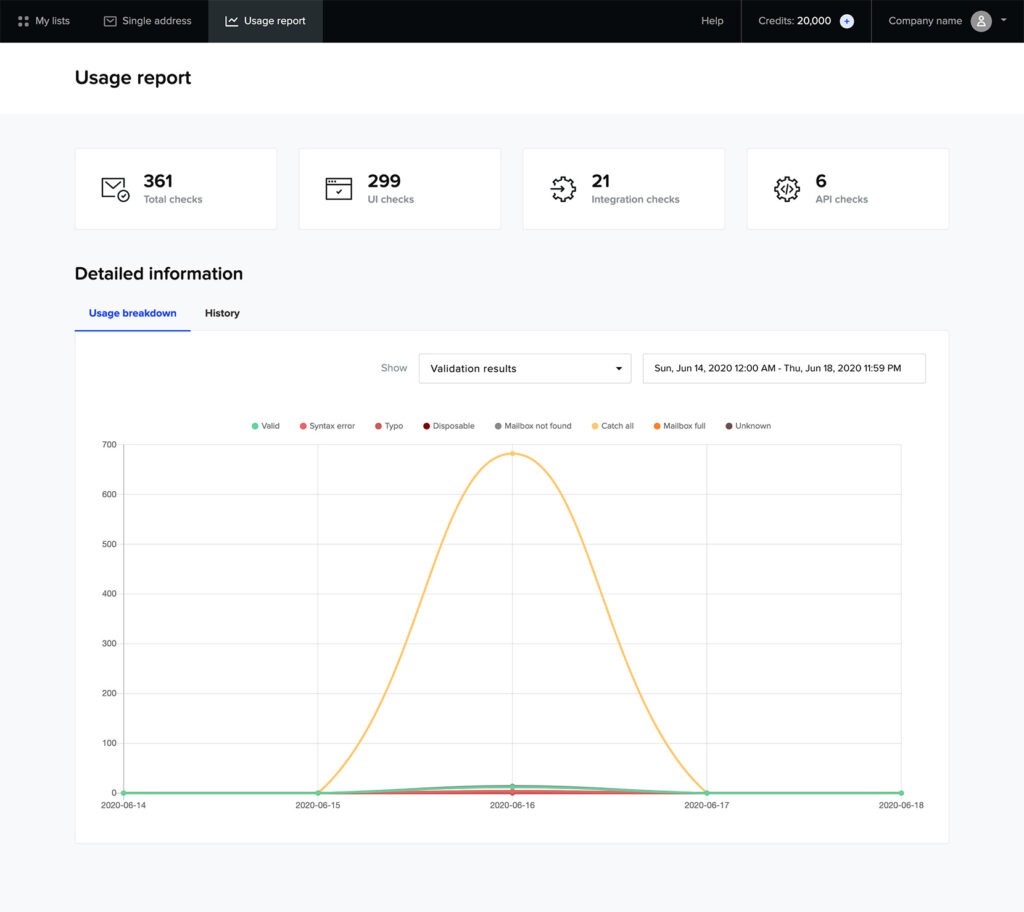Click the My lists grid icon
The width and height of the screenshot is (1024, 912).
[x=24, y=21]
